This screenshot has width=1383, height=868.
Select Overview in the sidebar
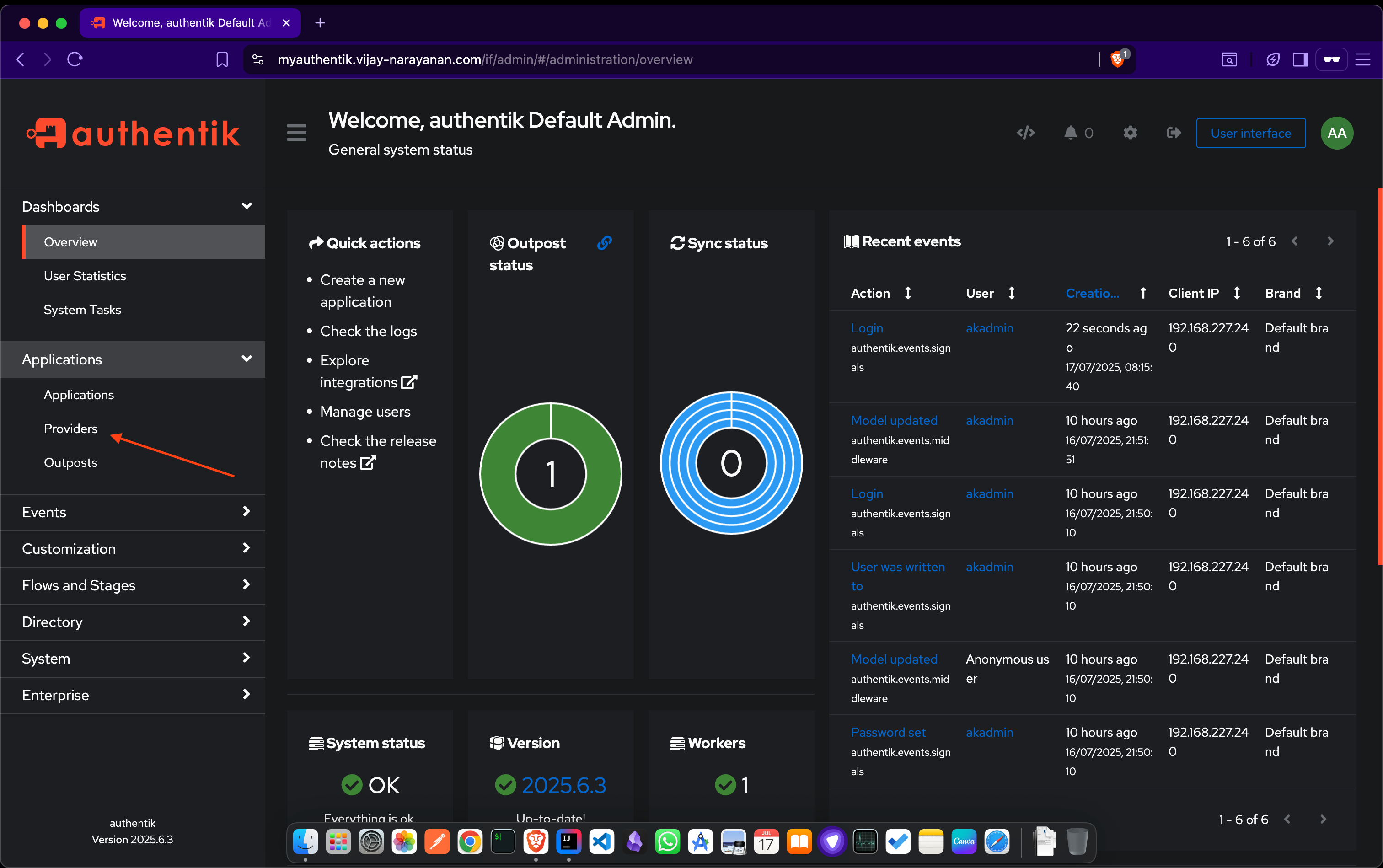pyautogui.click(x=144, y=241)
